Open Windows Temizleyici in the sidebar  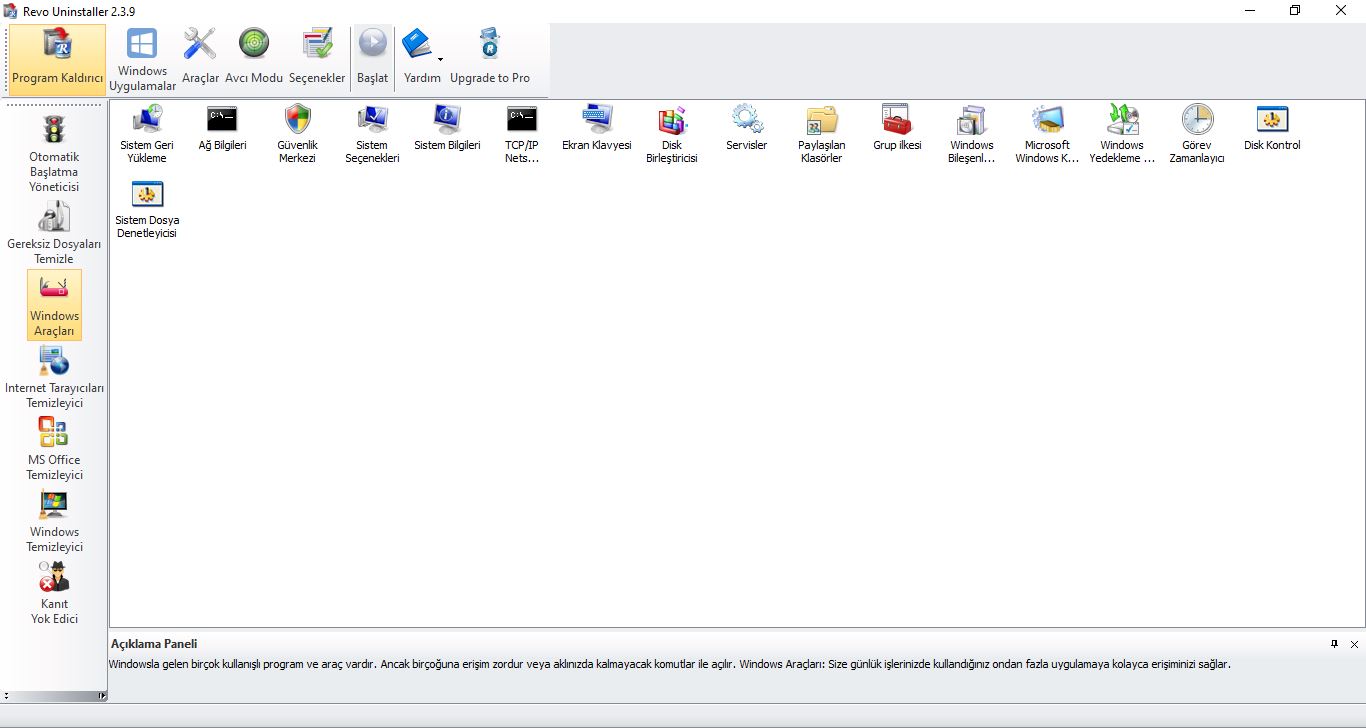point(54,521)
